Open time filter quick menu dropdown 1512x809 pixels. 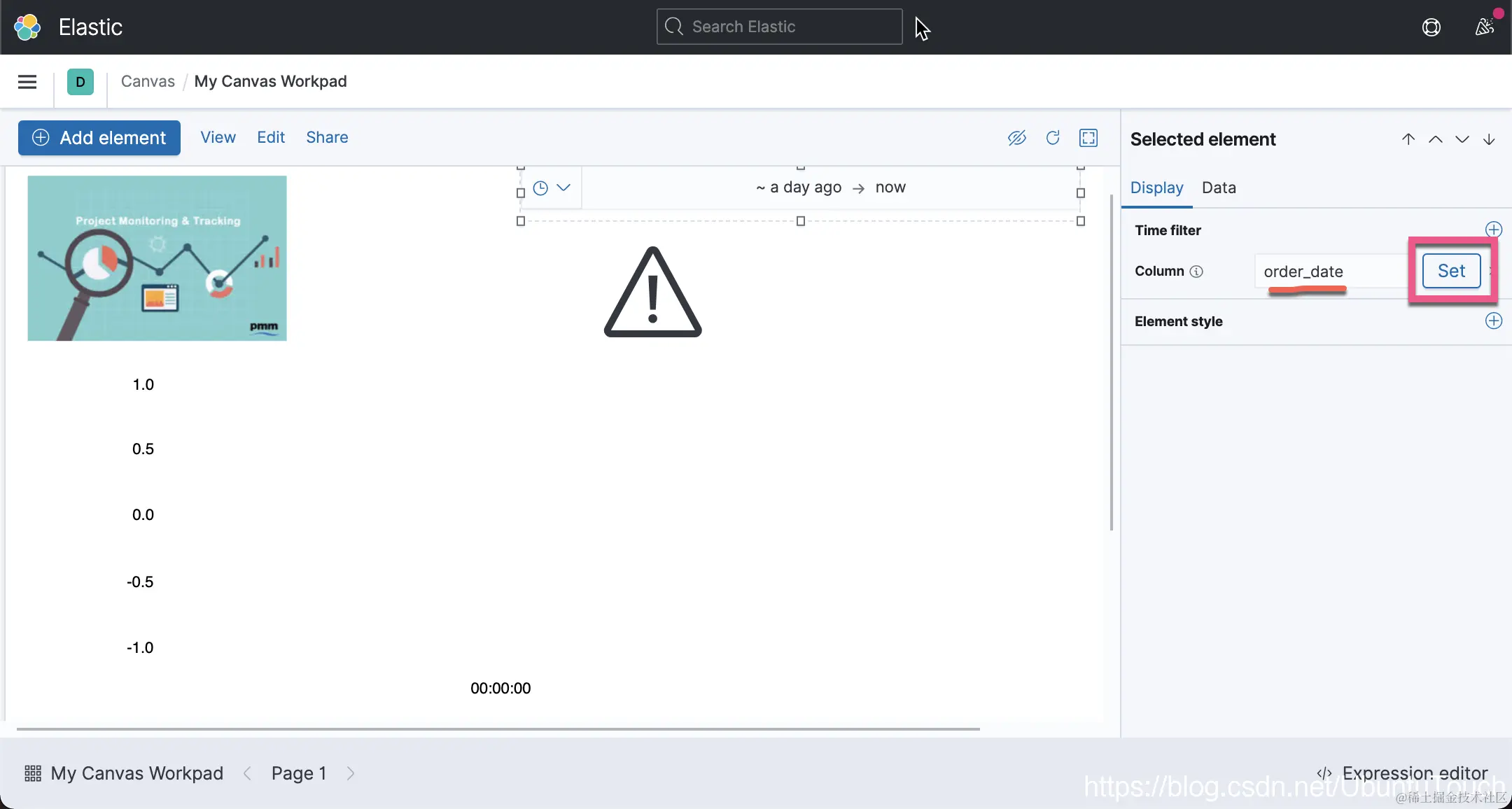(552, 188)
